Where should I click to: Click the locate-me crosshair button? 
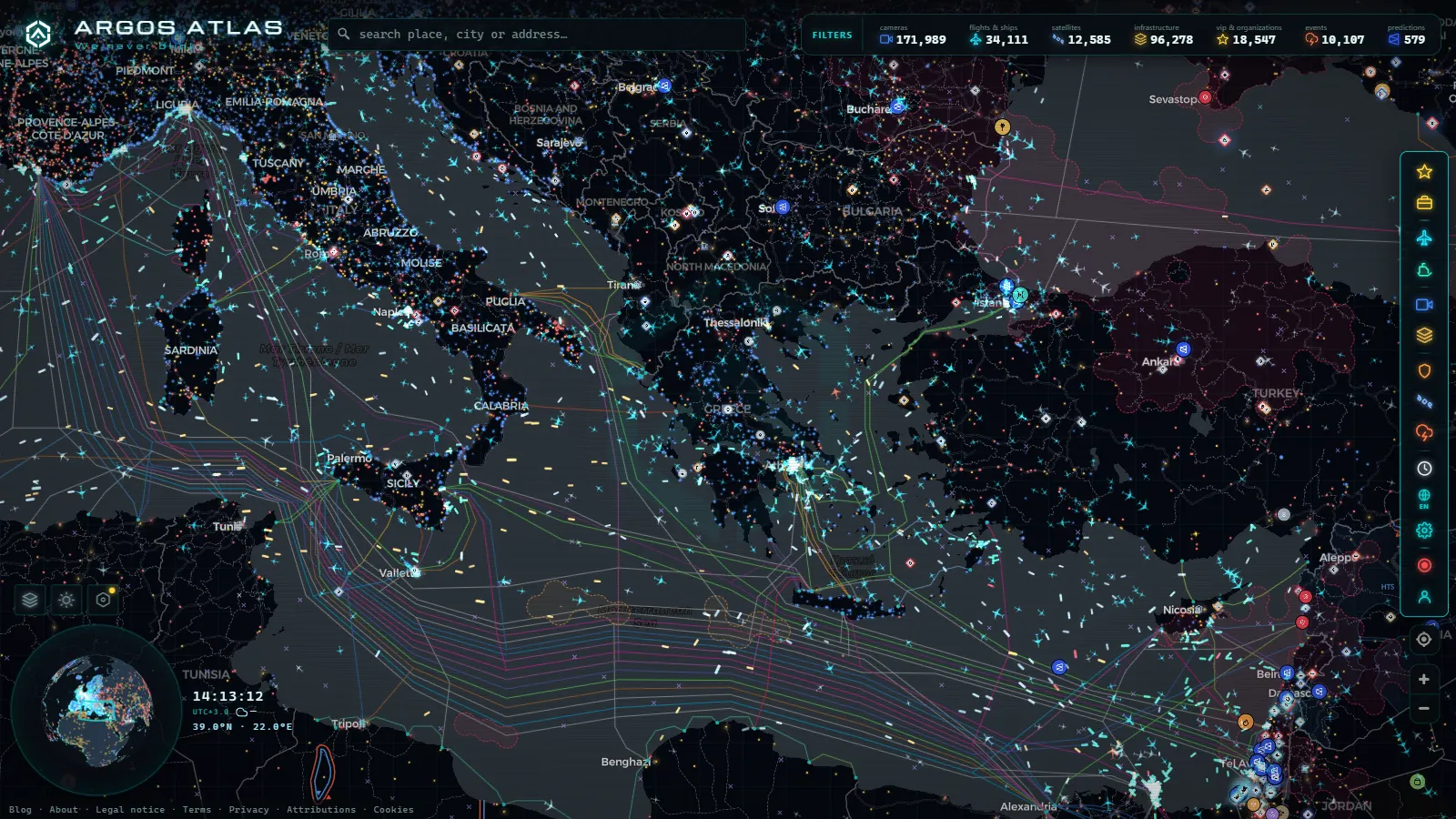(x=1424, y=639)
